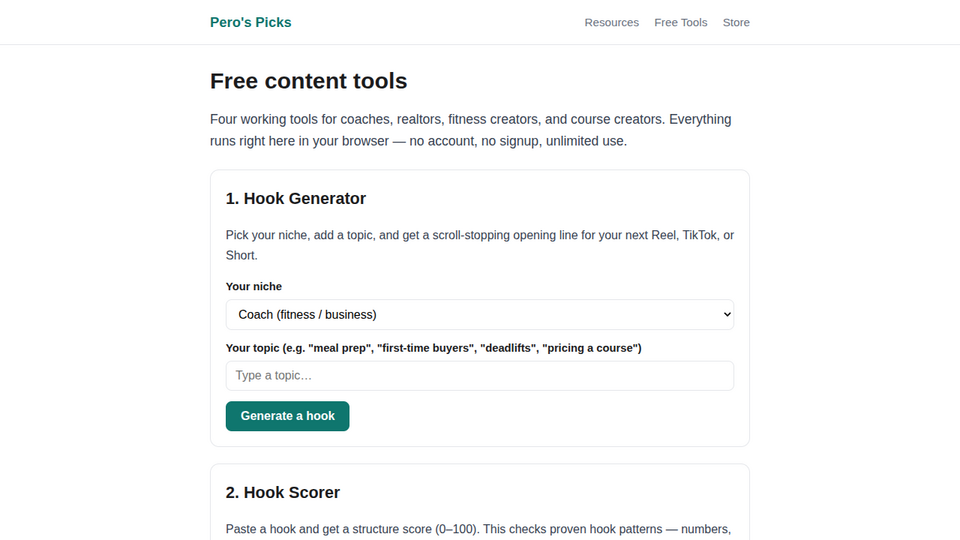Click the 1. Hook Generator heading
This screenshot has height=540, width=960.
coord(296,198)
